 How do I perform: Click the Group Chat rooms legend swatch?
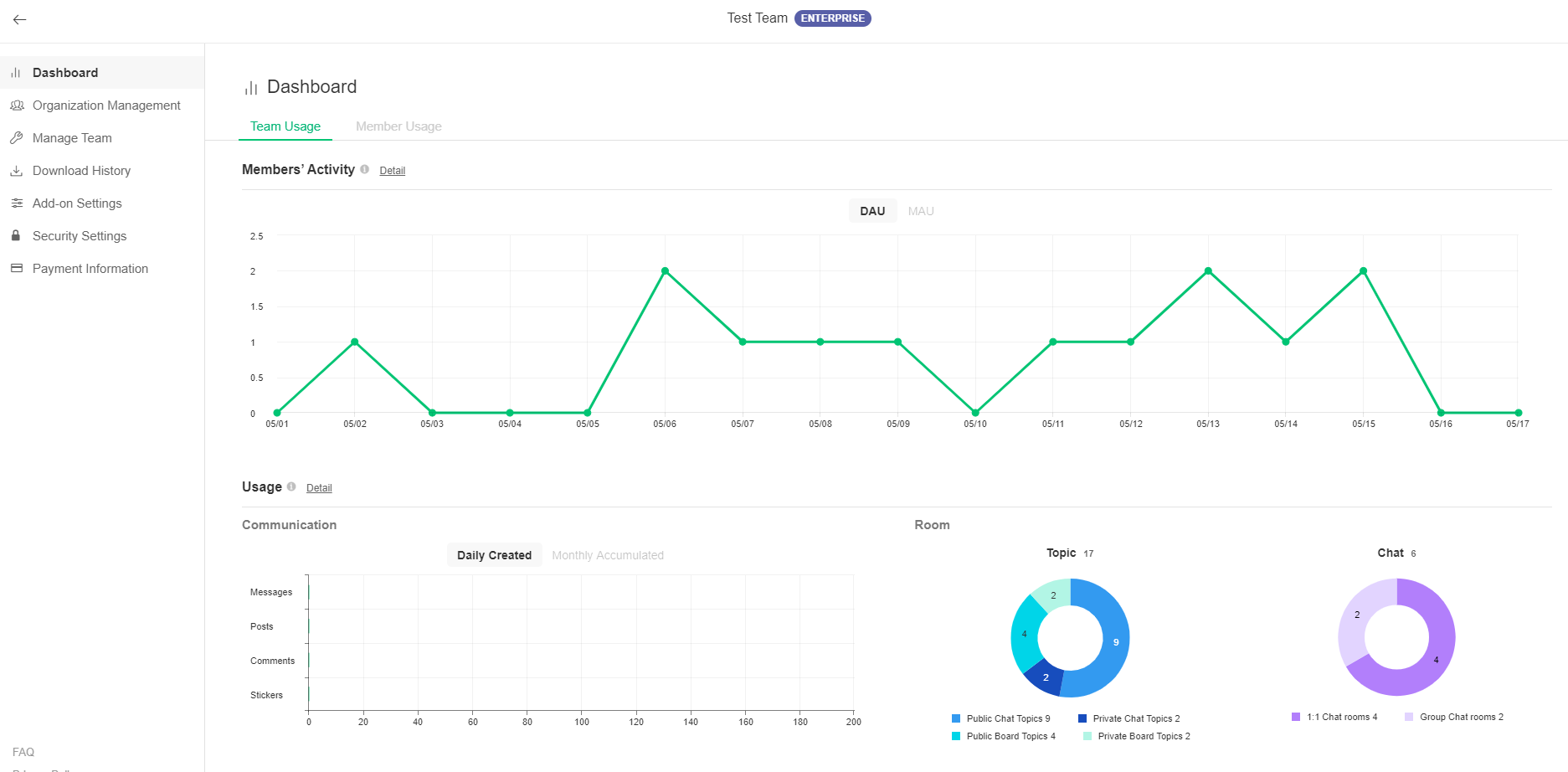(x=1409, y=717)
